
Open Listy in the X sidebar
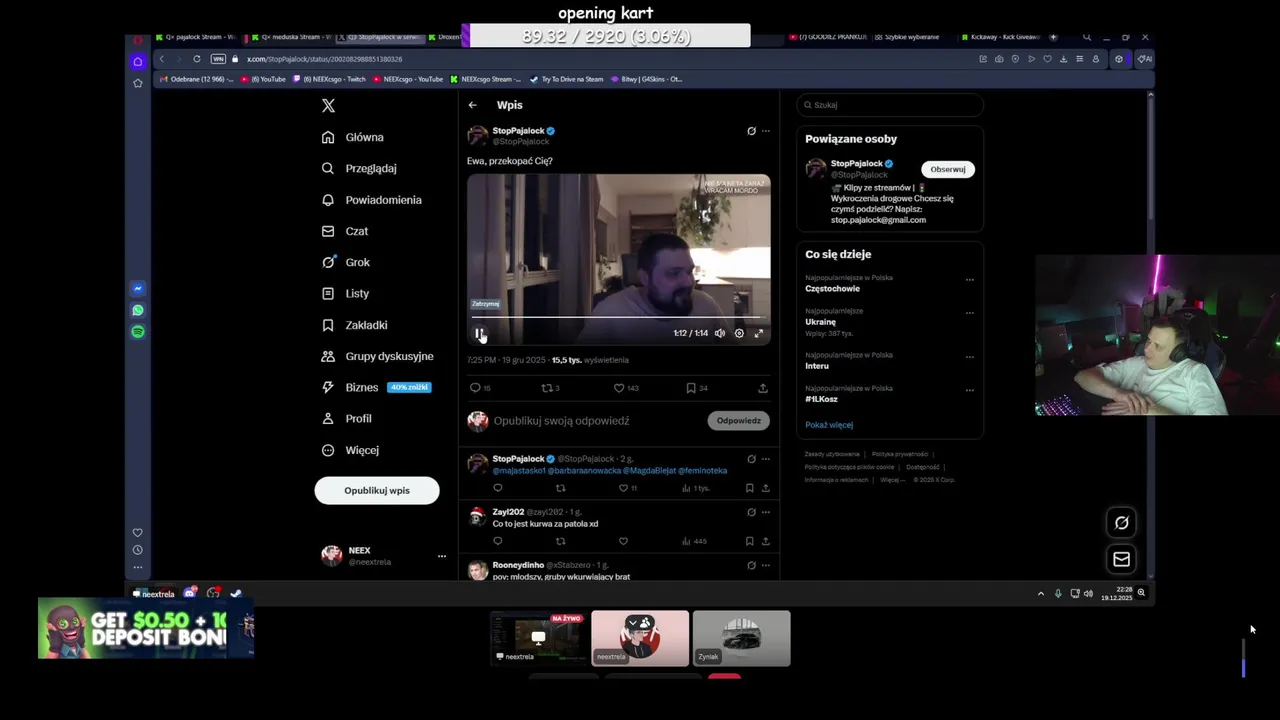click(x=345, y=293)
